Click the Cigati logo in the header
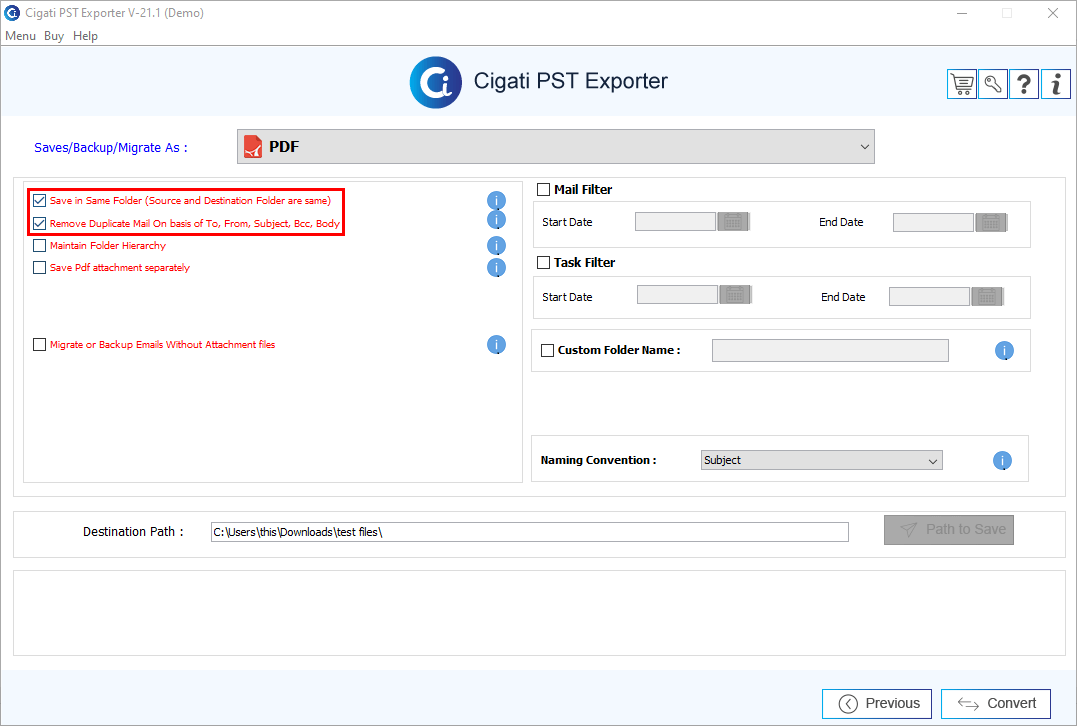The image size is (1077, 726). pyautogui.click(x=435, y=82)
